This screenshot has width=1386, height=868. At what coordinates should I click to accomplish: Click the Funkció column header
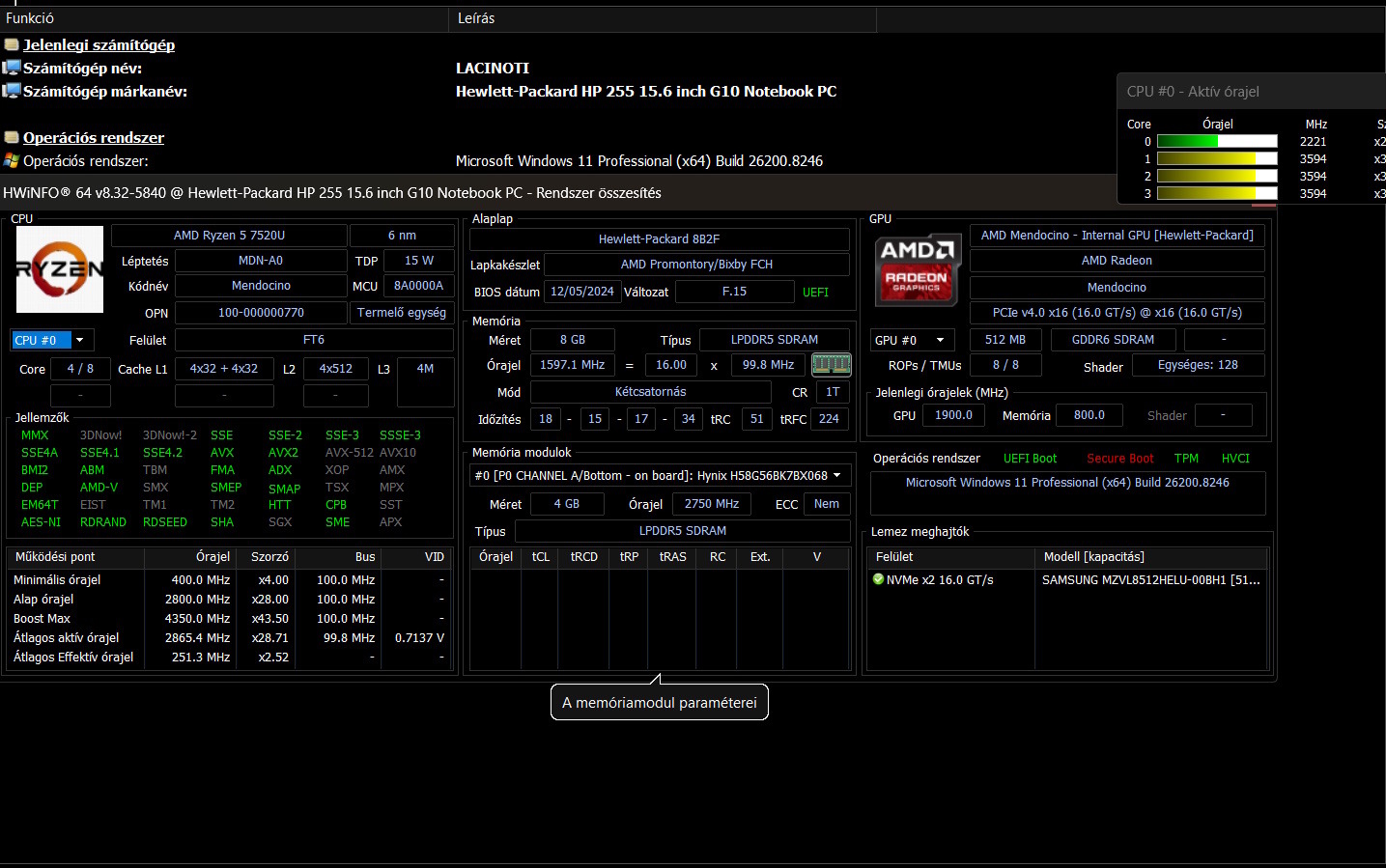224,18
